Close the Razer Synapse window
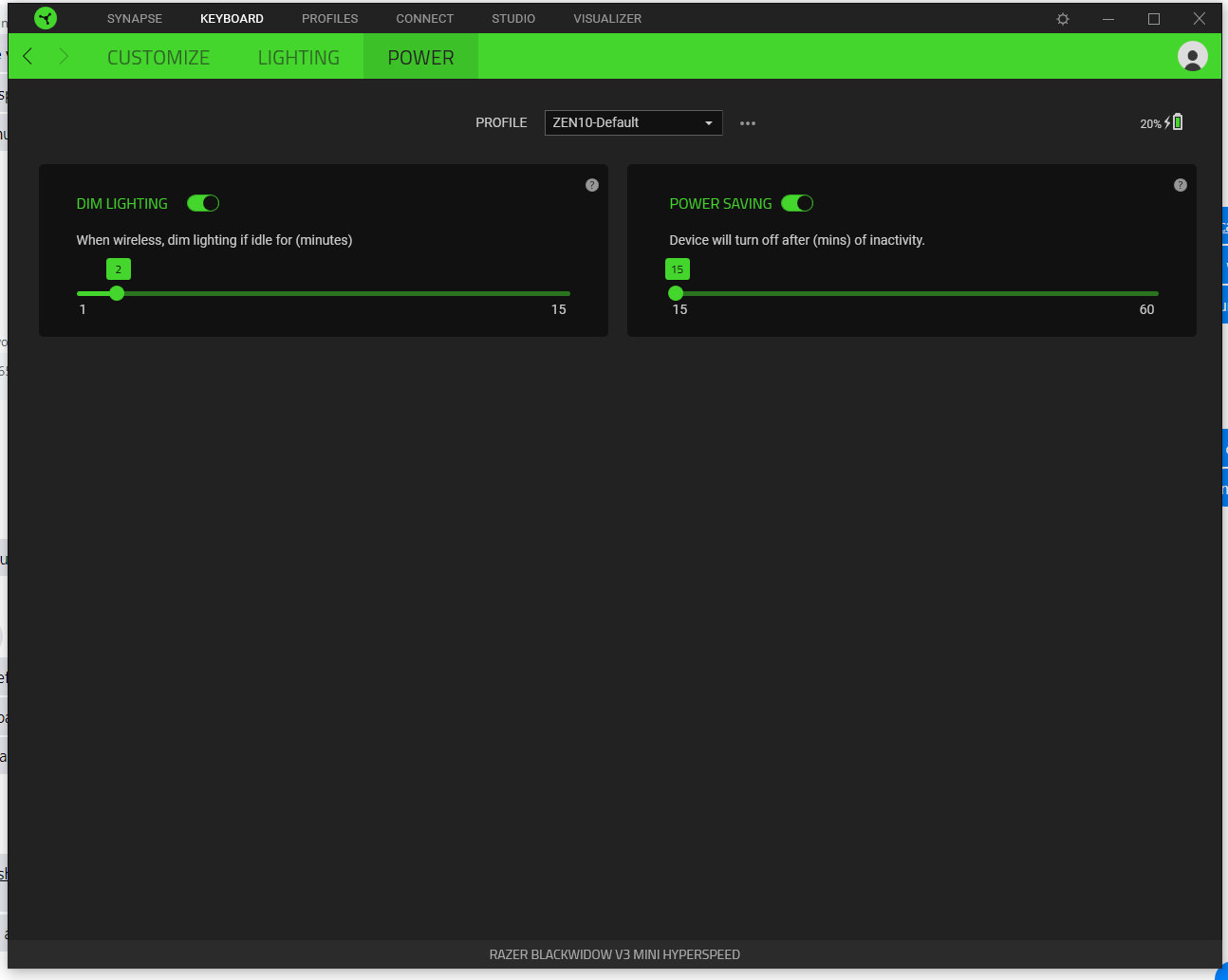This screenshot has height=980, width=1228. pyautogui.click(x=1200, y=19)
